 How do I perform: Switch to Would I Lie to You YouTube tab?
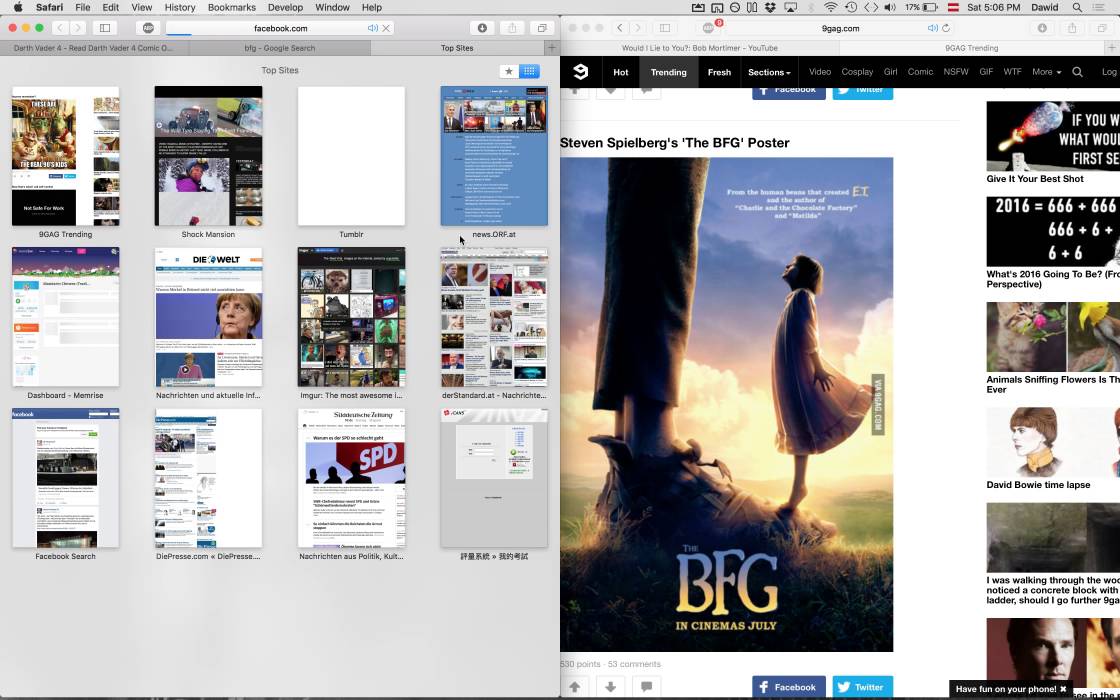coord(699,48)
